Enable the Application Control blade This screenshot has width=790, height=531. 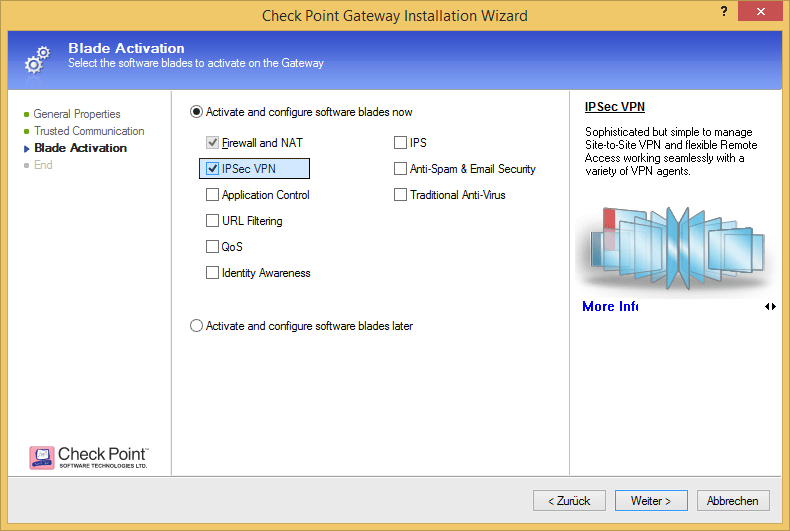tap(213, 195)
